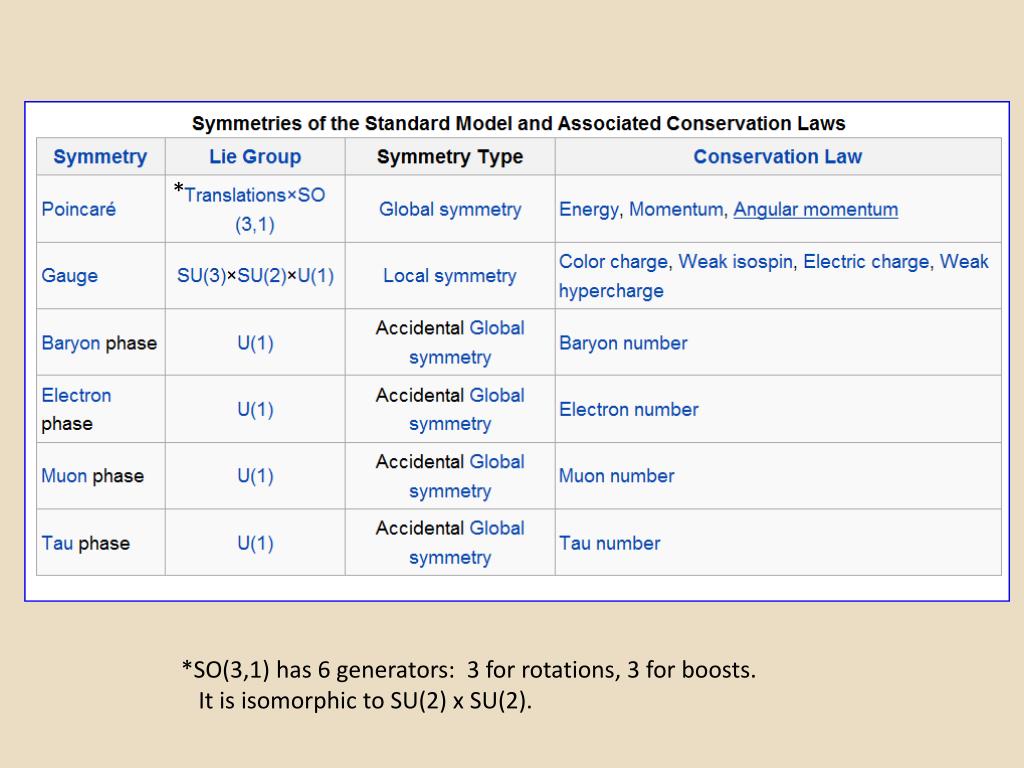Open the Energy conservation link
The width and height of the screenshot is (1024, 768).
588,210
